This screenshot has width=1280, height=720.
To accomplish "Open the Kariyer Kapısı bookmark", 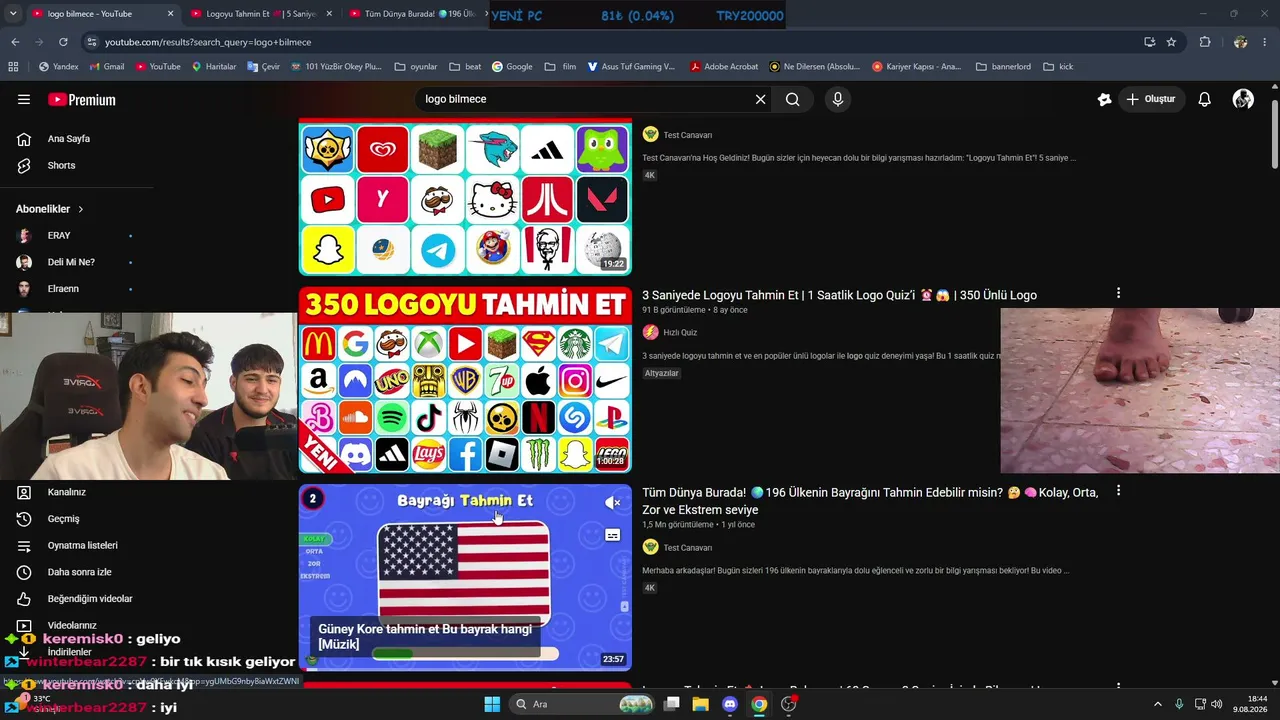I will point(916,67).
